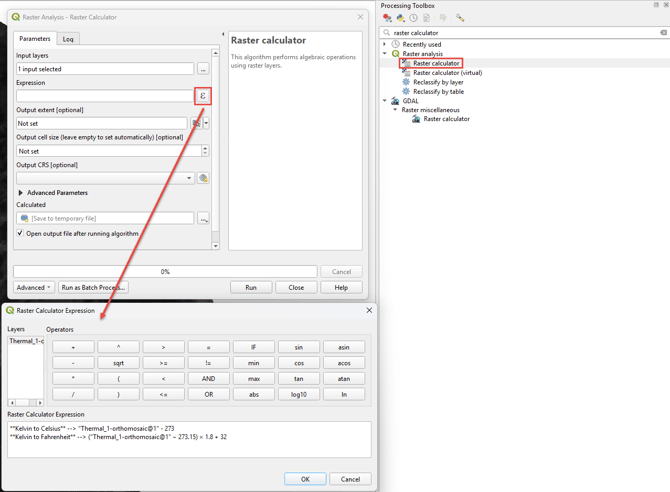Select Reclassify by layer algorithm
The width and height of the screenshot is (670, 492).
pyautogui.click(x=438, y=82)
